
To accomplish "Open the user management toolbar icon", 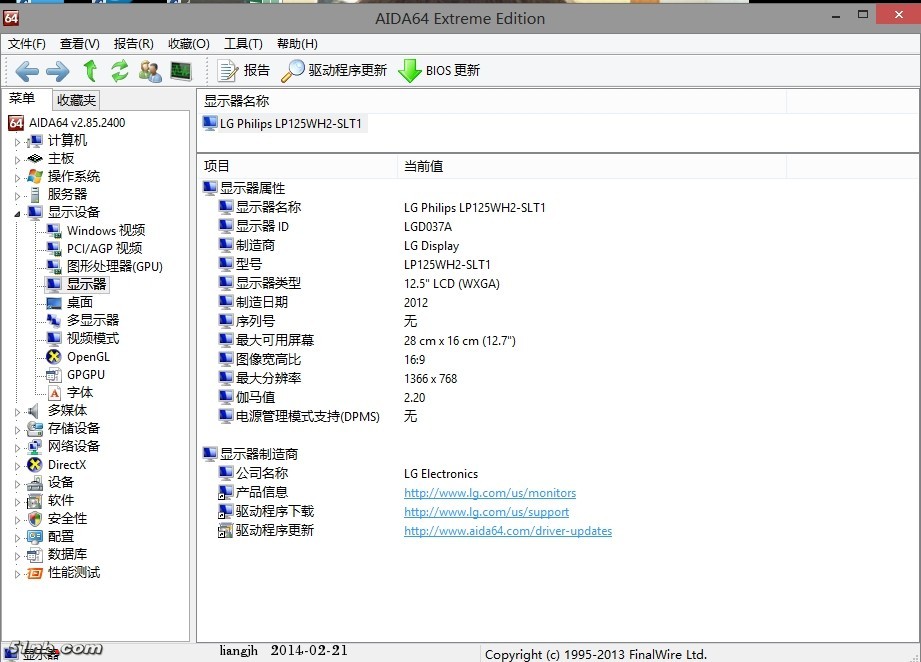I will [x=150, y=70].
